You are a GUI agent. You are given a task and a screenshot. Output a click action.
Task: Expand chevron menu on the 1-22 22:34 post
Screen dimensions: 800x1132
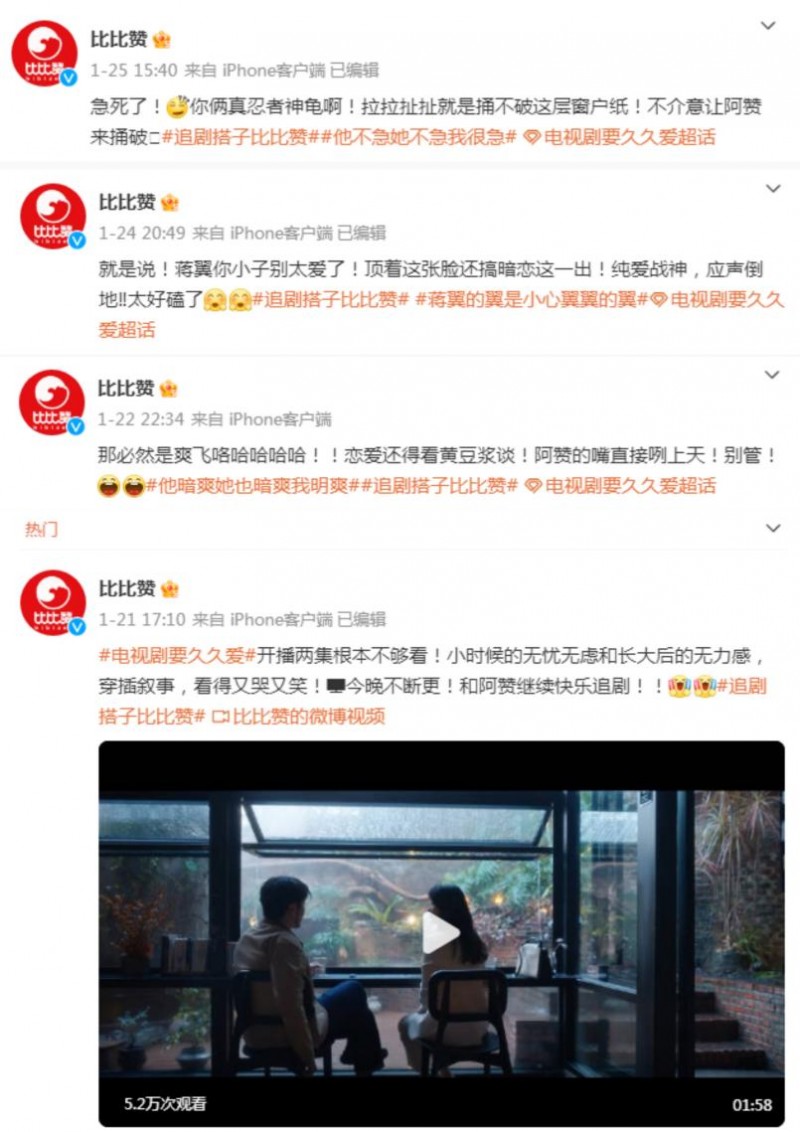(772, 375)
